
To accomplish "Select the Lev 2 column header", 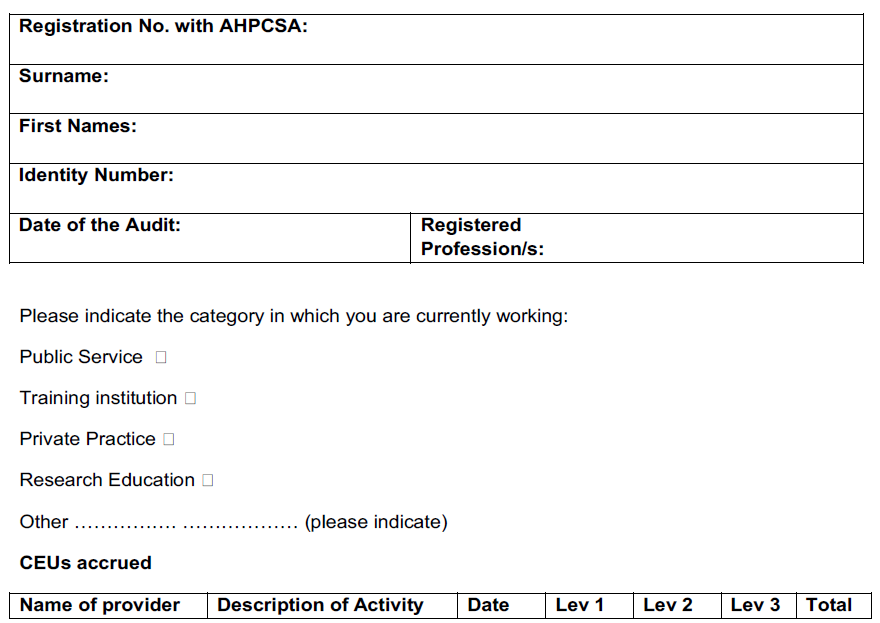I will pyautogui.click(x=677, y=606).
